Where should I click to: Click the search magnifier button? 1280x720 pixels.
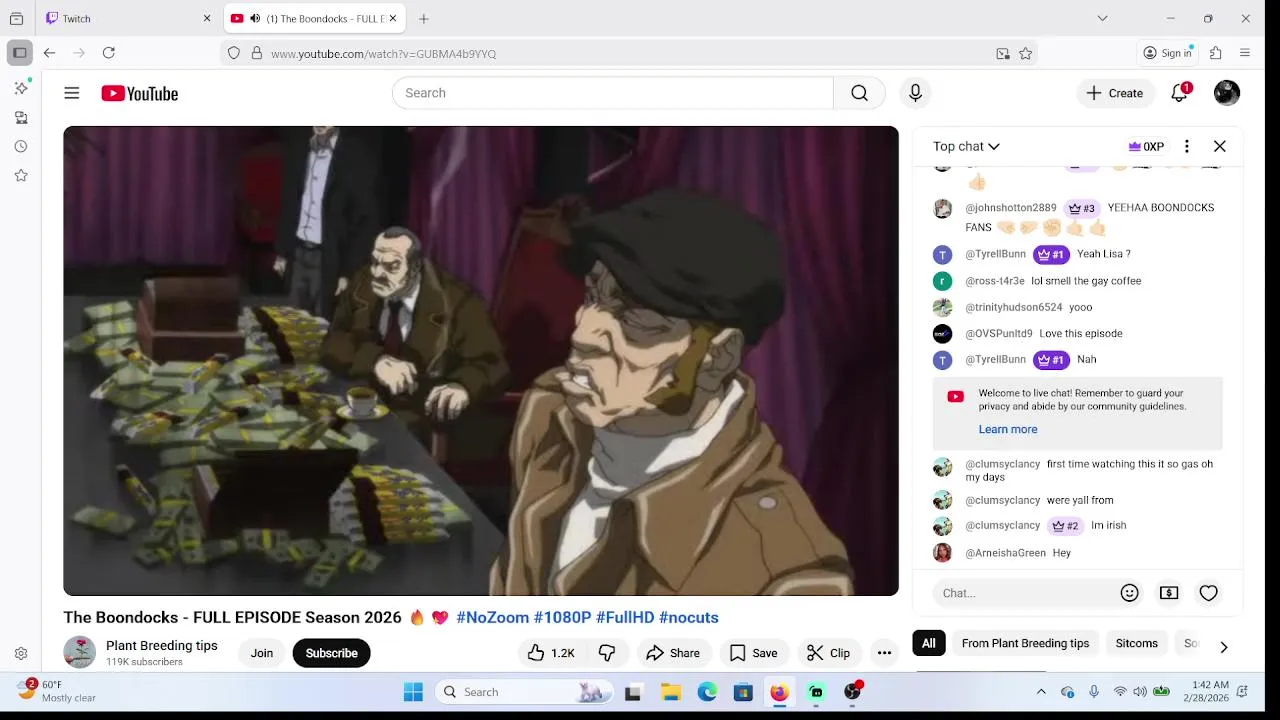[x=859, y=93]
